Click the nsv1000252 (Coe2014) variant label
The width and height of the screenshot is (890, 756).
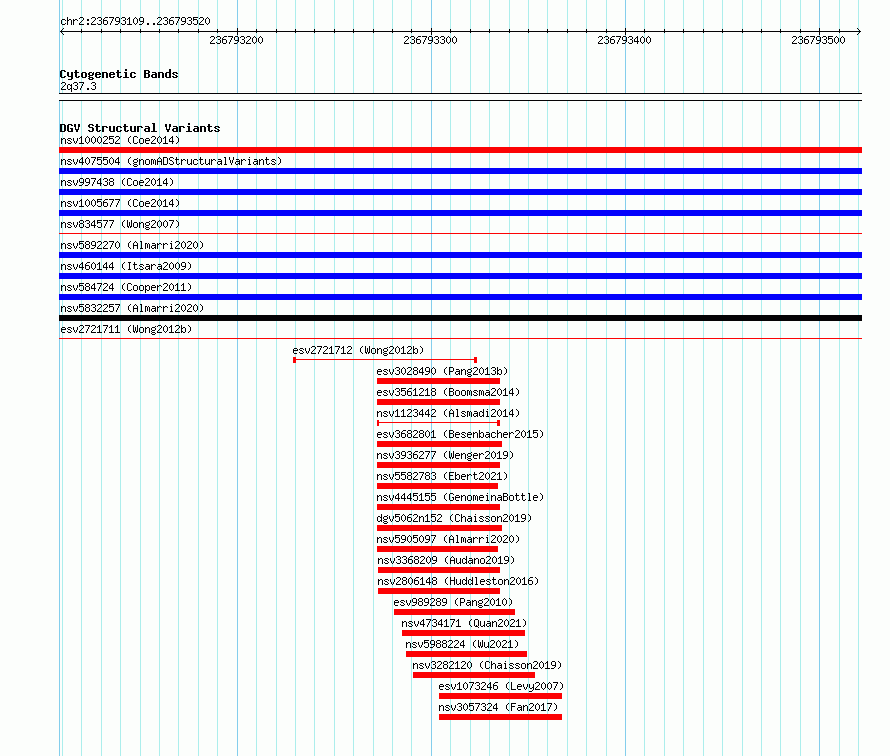click(120, 140)
